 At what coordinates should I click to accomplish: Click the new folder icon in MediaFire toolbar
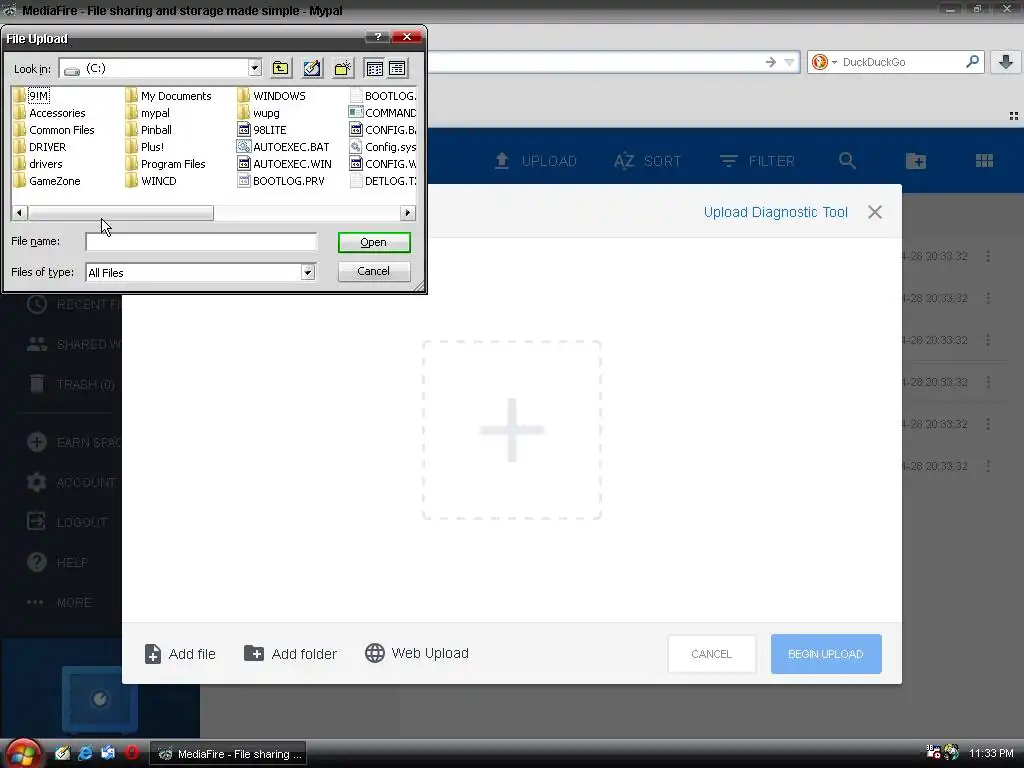(x=916, y=161)
